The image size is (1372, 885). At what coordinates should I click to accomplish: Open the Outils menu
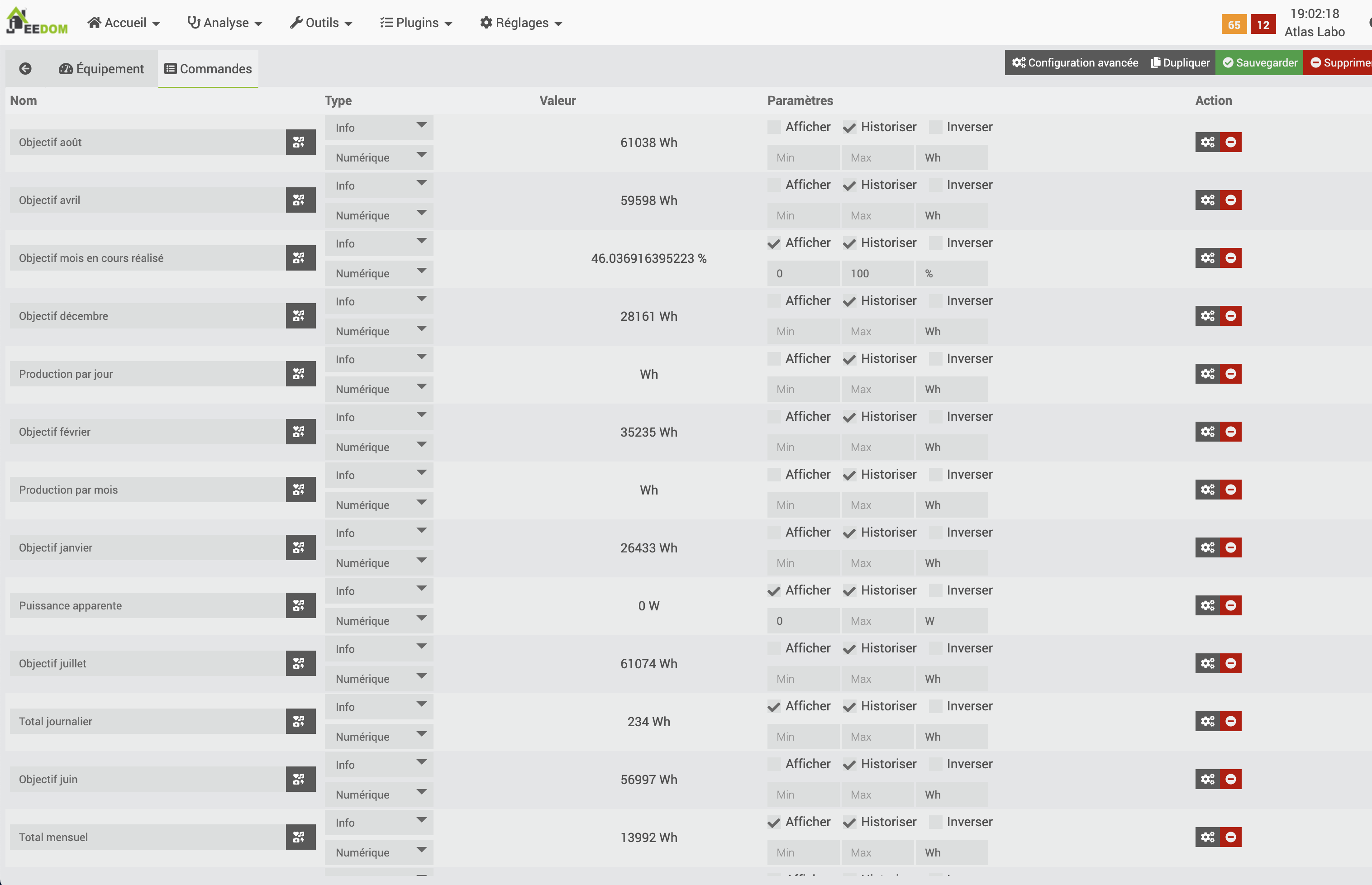321,23
